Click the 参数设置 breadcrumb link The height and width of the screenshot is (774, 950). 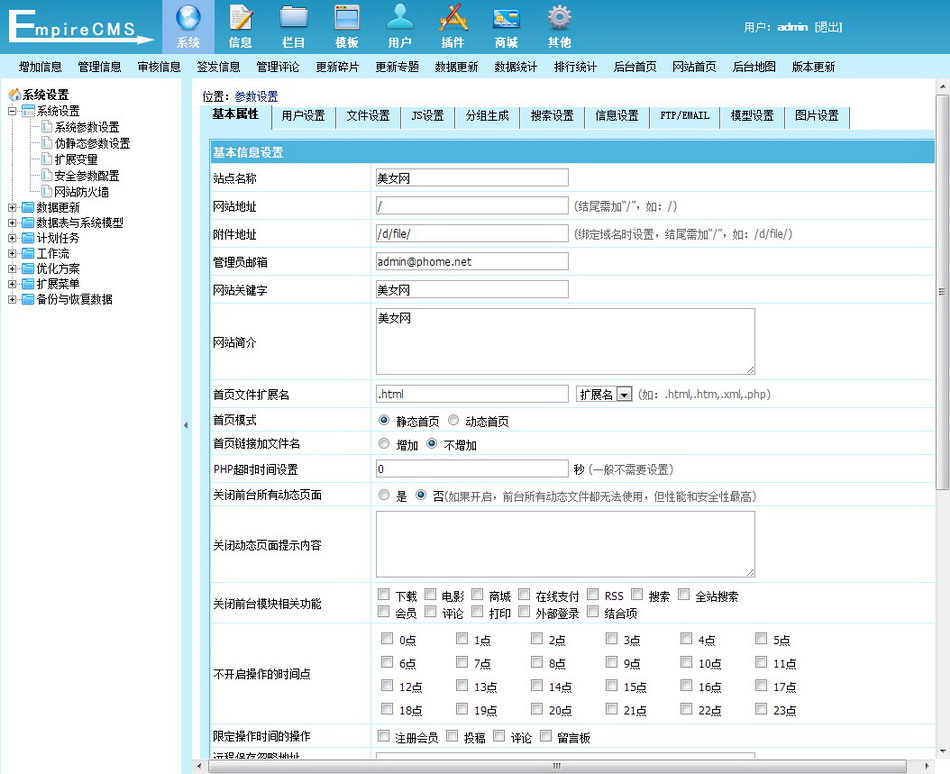click(x=256, y=96)
